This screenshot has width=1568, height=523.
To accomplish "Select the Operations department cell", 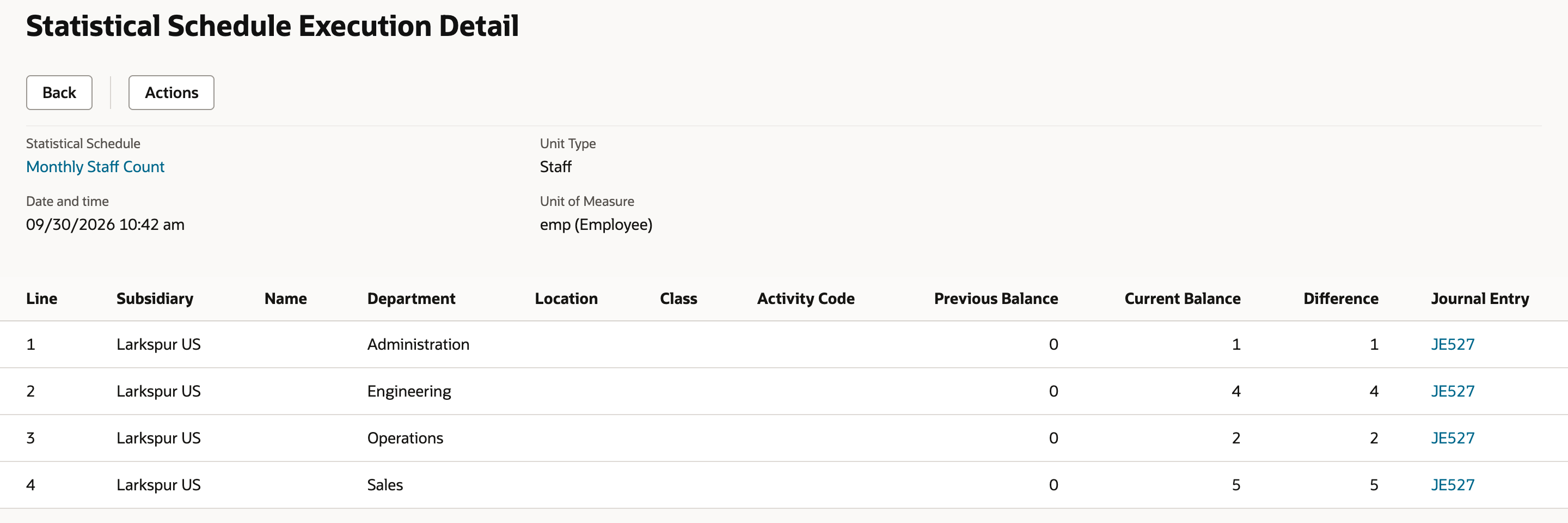I will [405, 439].
